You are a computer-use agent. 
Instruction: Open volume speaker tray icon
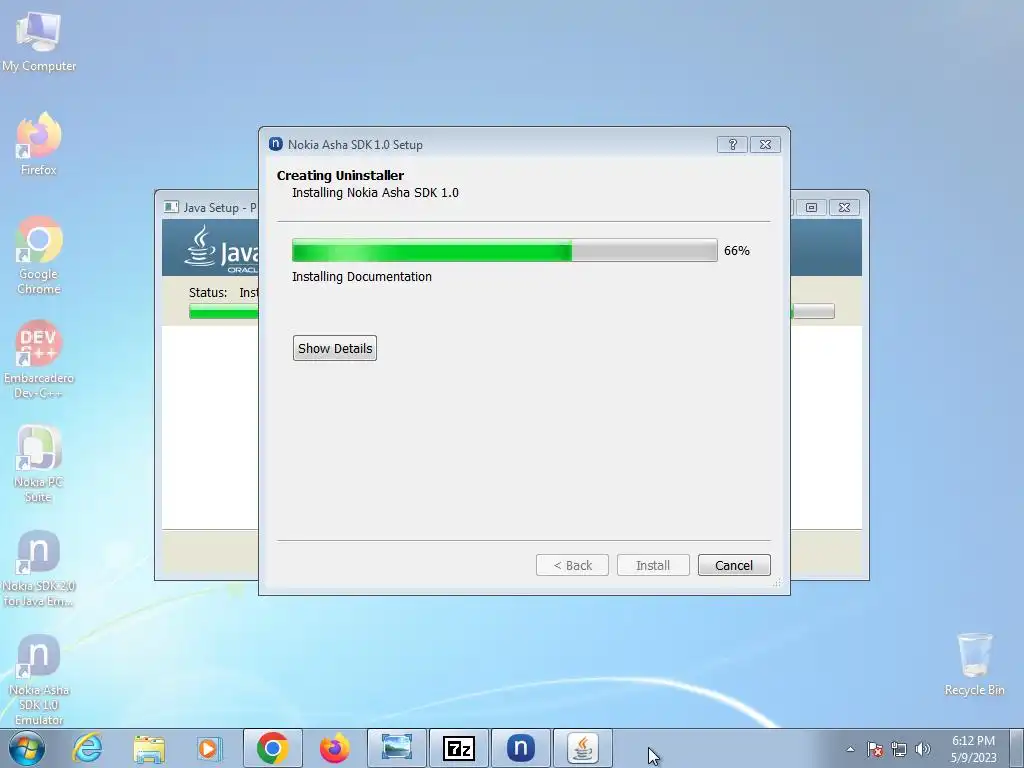(923, 749)
